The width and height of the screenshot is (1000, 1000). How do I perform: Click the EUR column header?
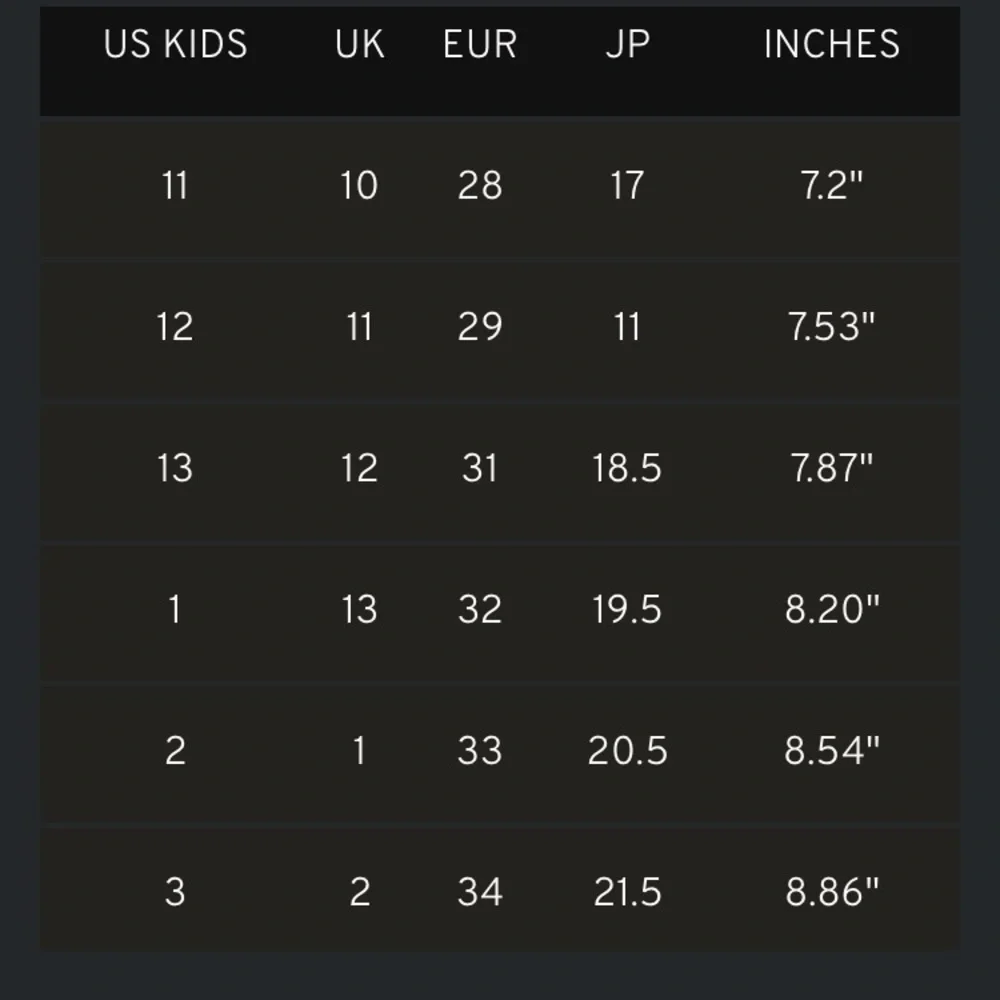click(x=480, y=45)
